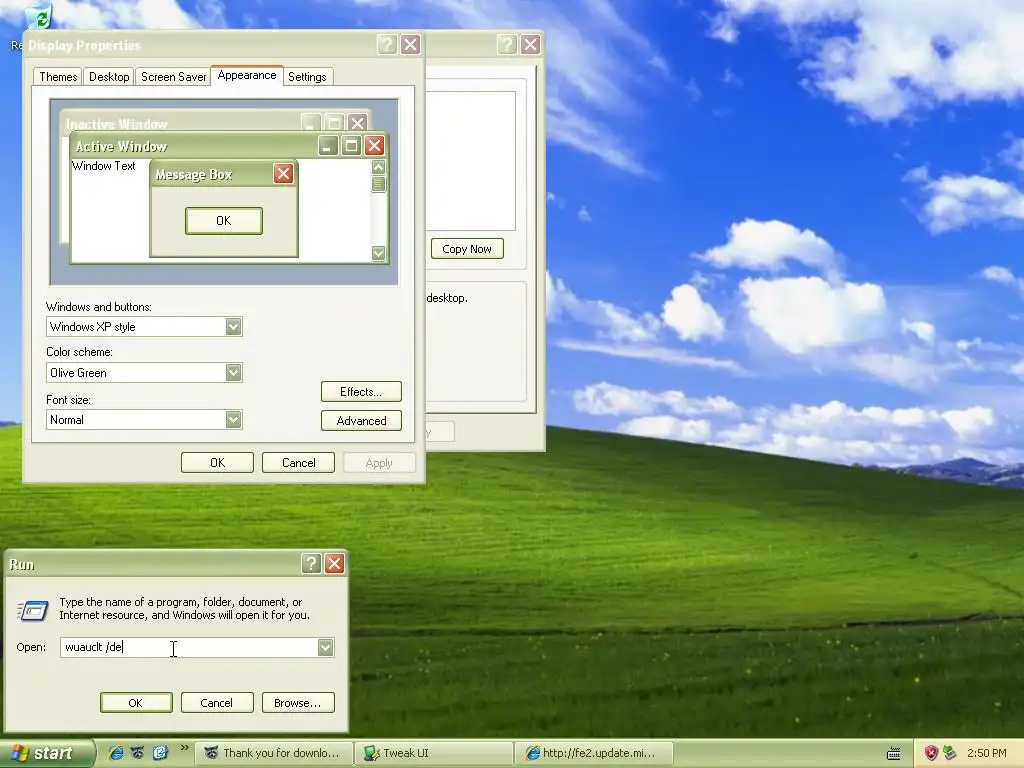Click the Recycle Bin desktop icon
Screen dimensions: 1024x768
click(39, 17)
